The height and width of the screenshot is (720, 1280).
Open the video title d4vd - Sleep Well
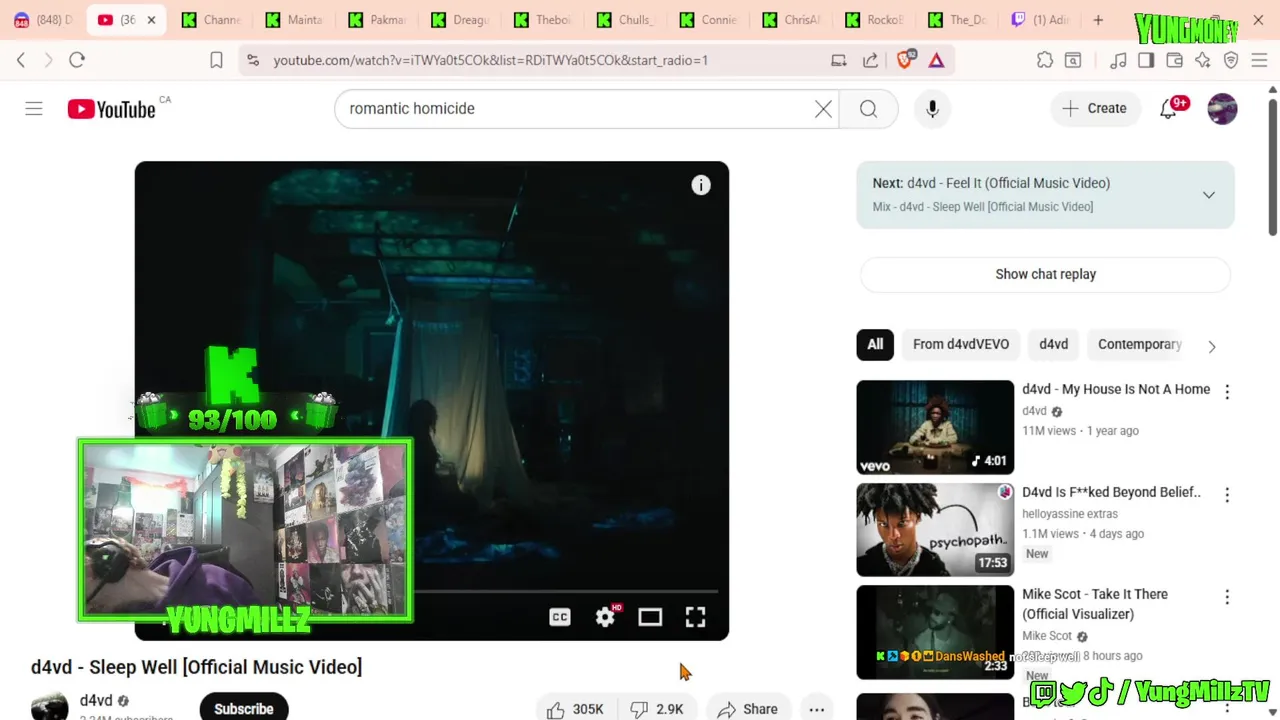[196, 667]
